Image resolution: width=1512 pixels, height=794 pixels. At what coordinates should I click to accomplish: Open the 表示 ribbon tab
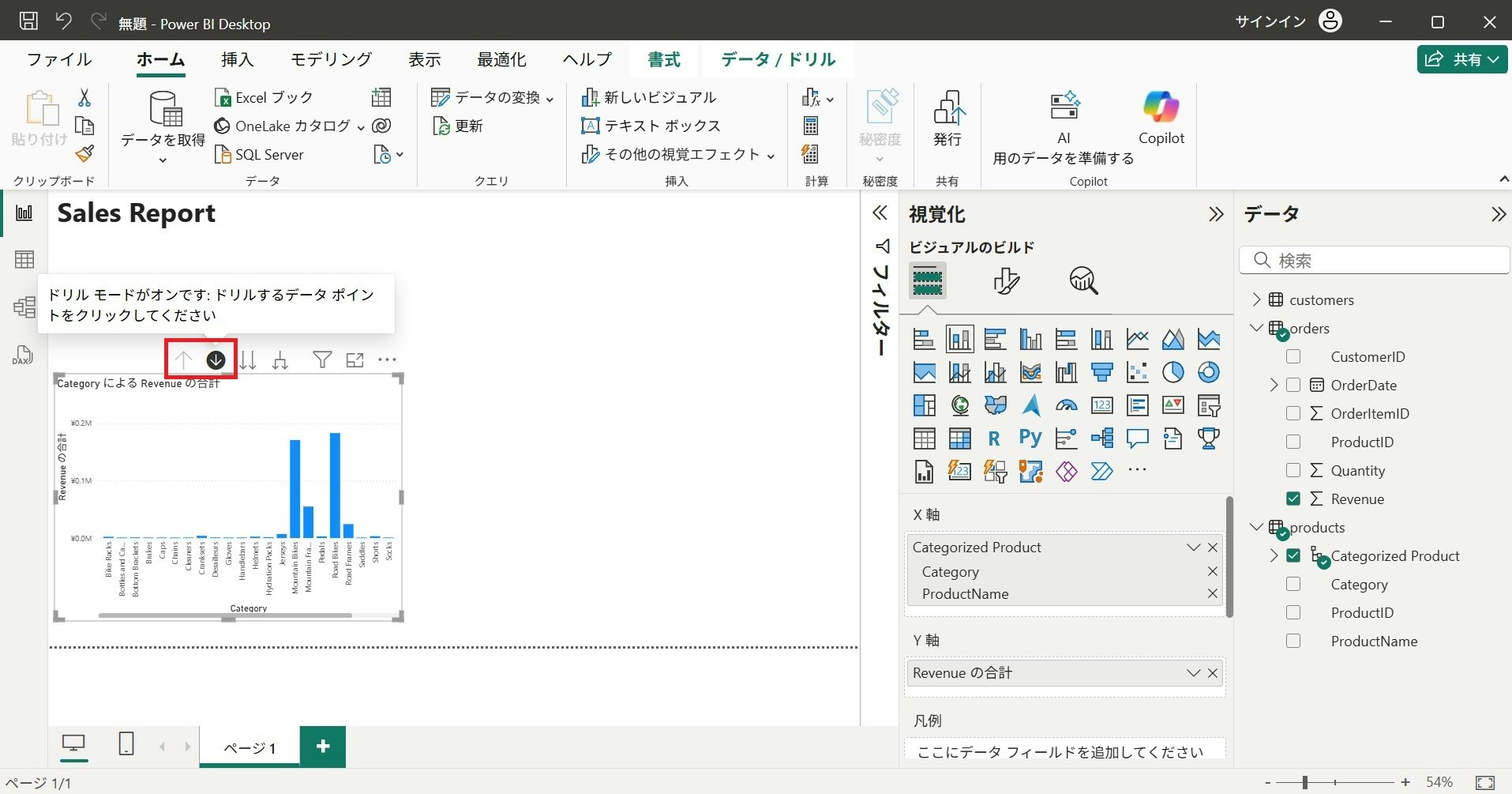(x=424, y=59)
